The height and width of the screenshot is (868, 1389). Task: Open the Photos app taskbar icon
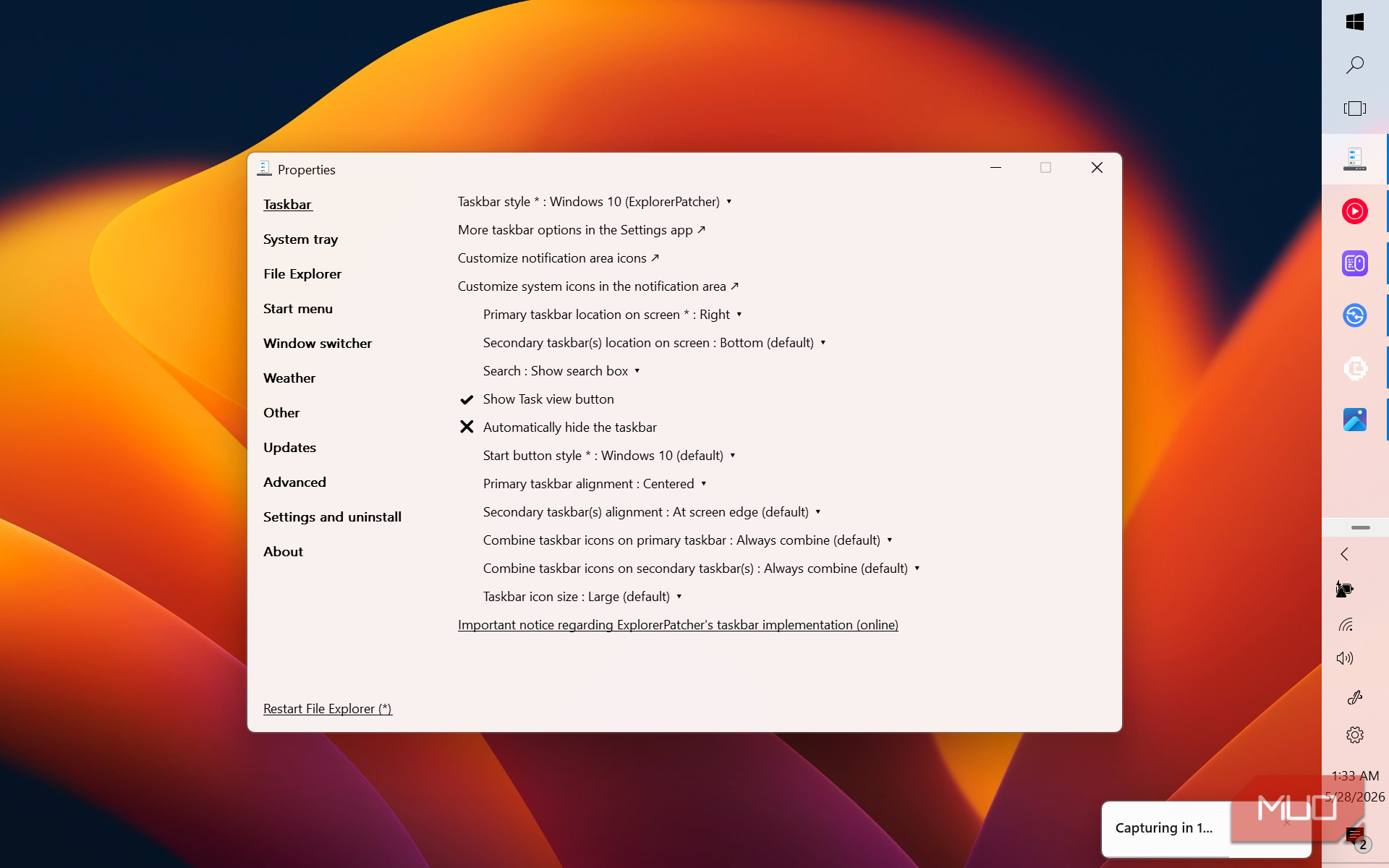(1355, 420)
